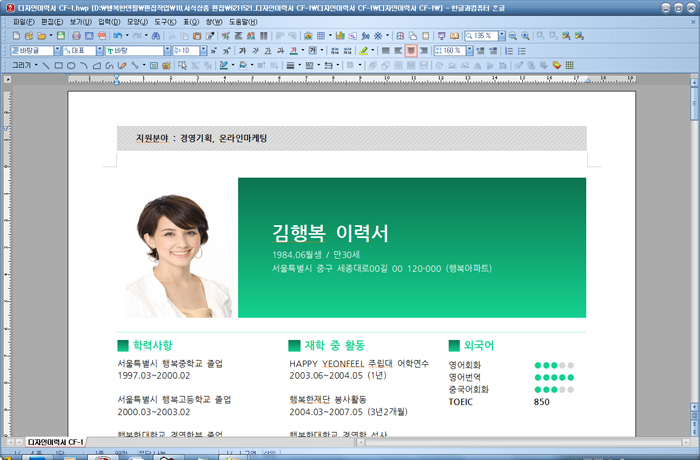Print the document using printer icon
The image size is (700, 460).
tap(76, 36)
